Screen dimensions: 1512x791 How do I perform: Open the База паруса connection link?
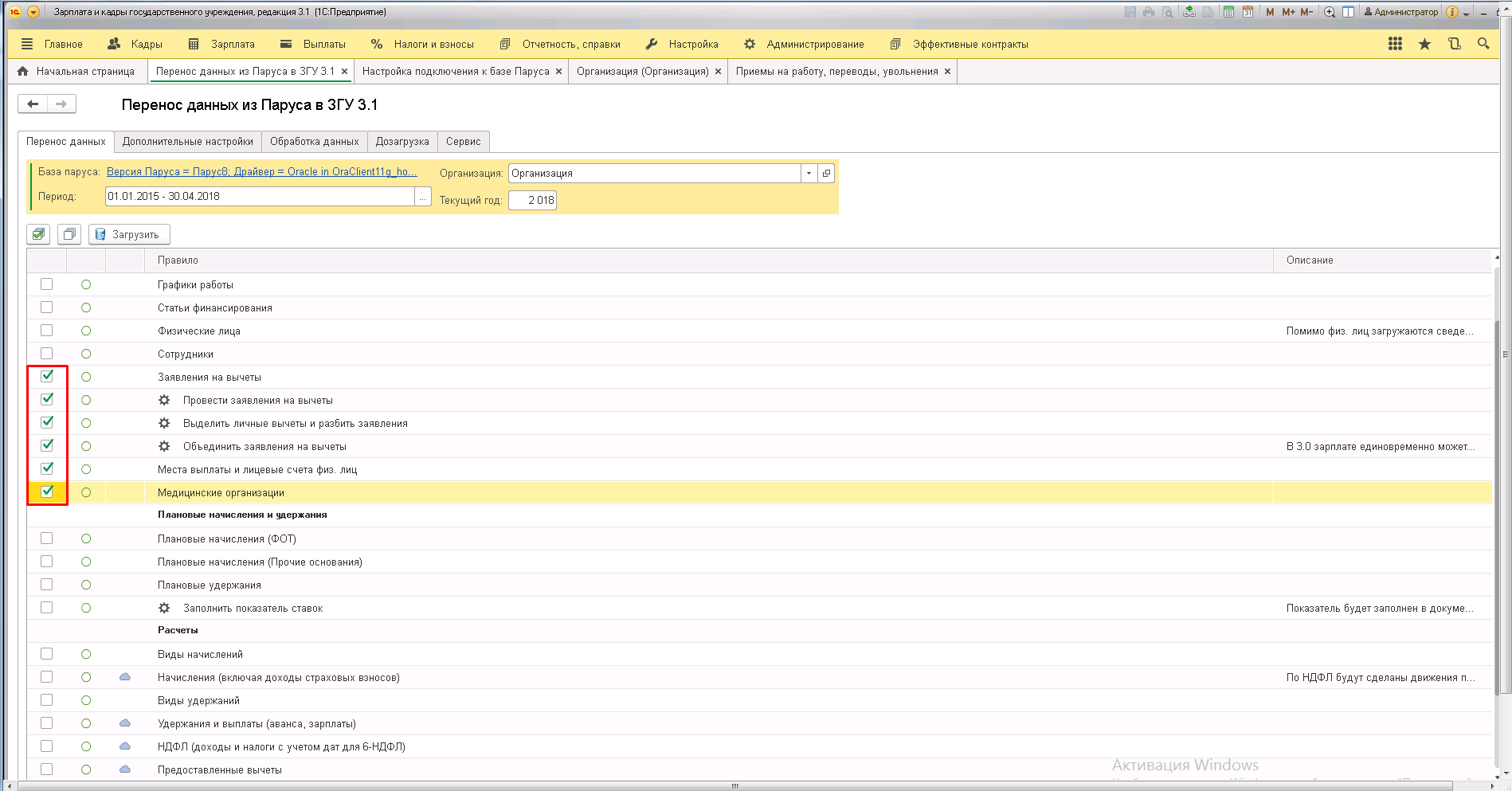(x=261, y=171)
